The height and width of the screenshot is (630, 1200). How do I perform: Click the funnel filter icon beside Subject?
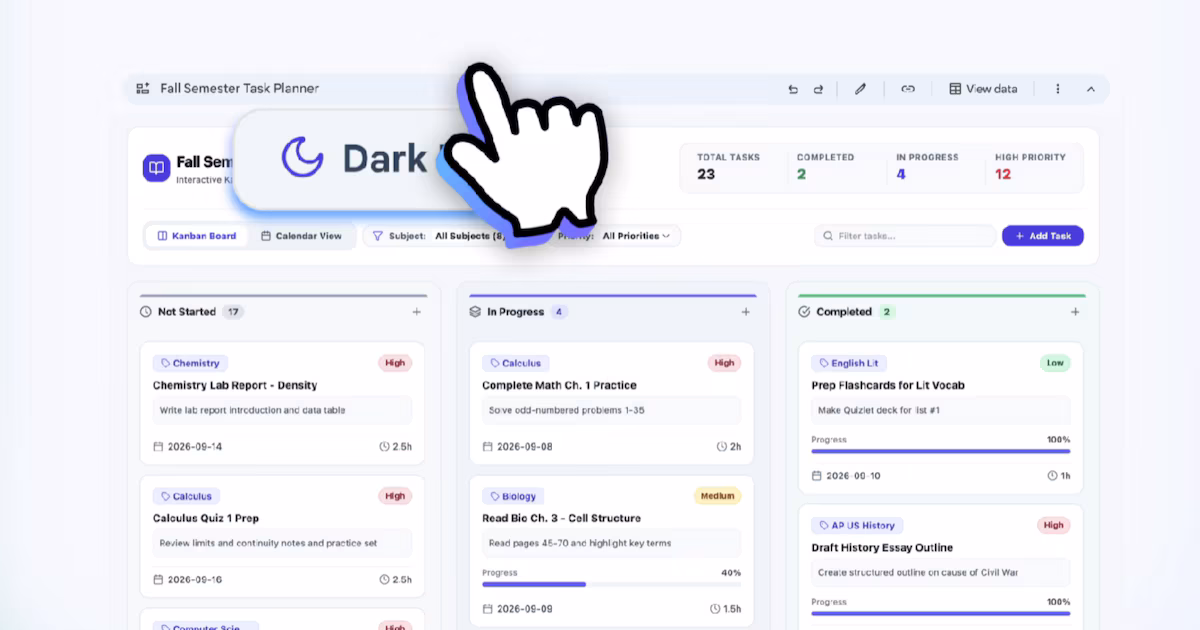(x=377, y=236)
